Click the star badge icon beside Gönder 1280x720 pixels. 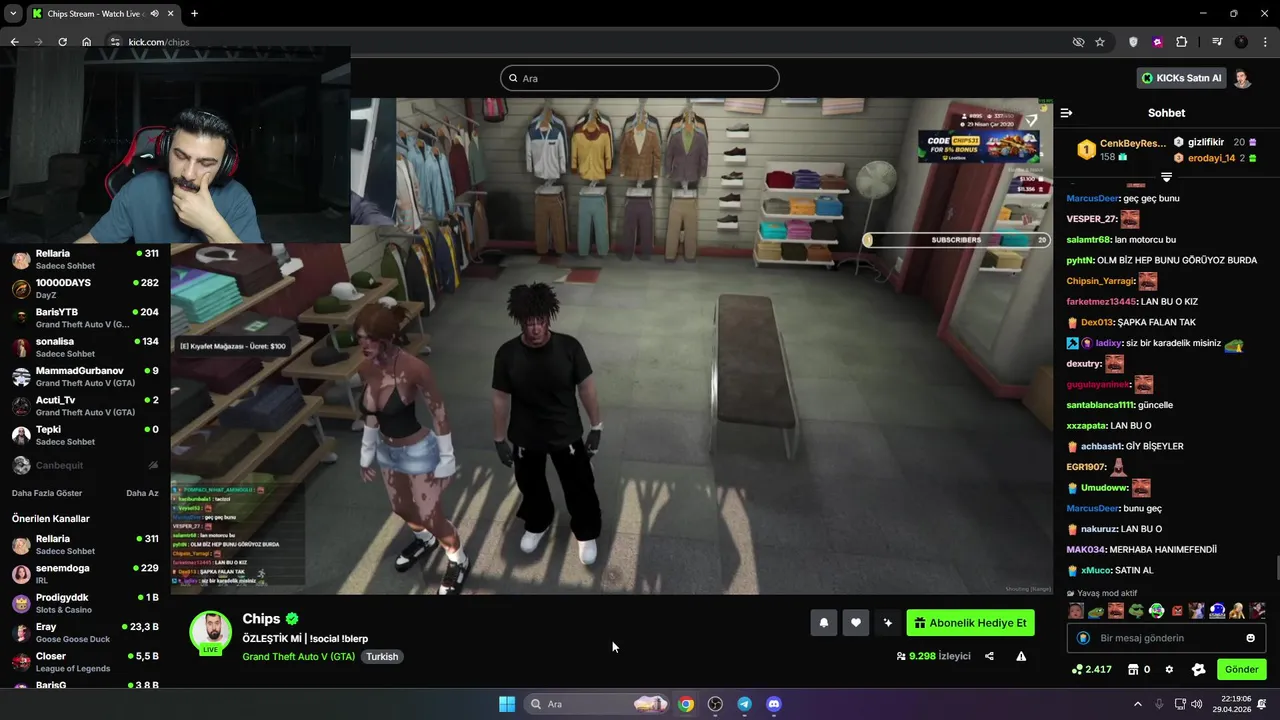coord(1198,669)
